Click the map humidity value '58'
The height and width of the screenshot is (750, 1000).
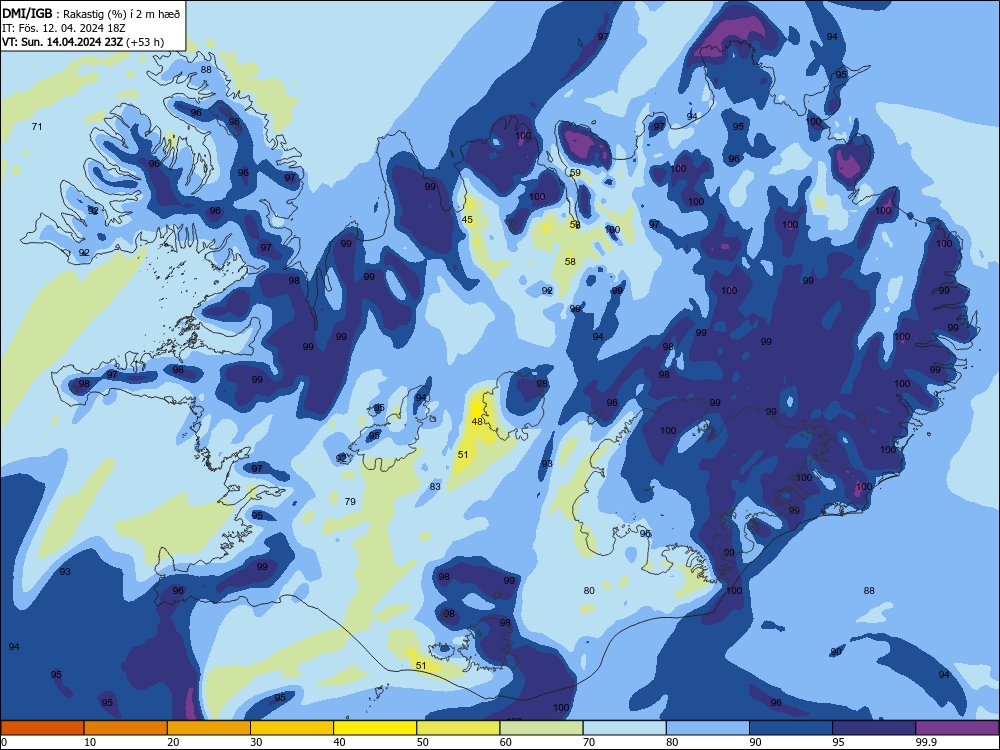point(570,261)
